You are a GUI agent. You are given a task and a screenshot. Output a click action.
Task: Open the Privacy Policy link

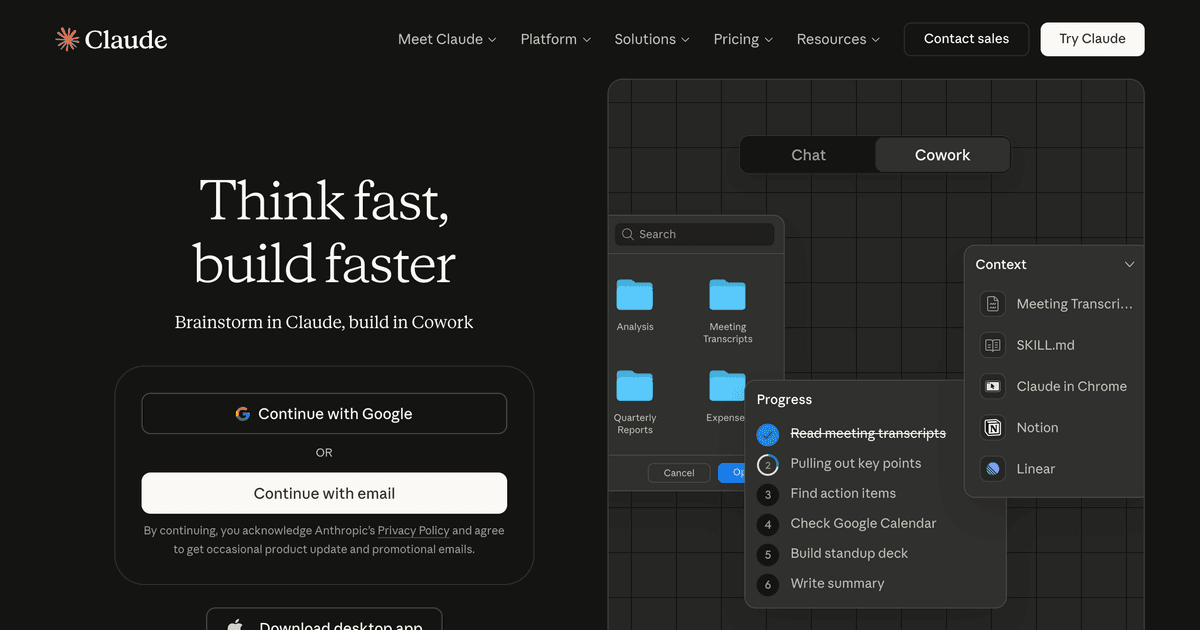[413, 531]
